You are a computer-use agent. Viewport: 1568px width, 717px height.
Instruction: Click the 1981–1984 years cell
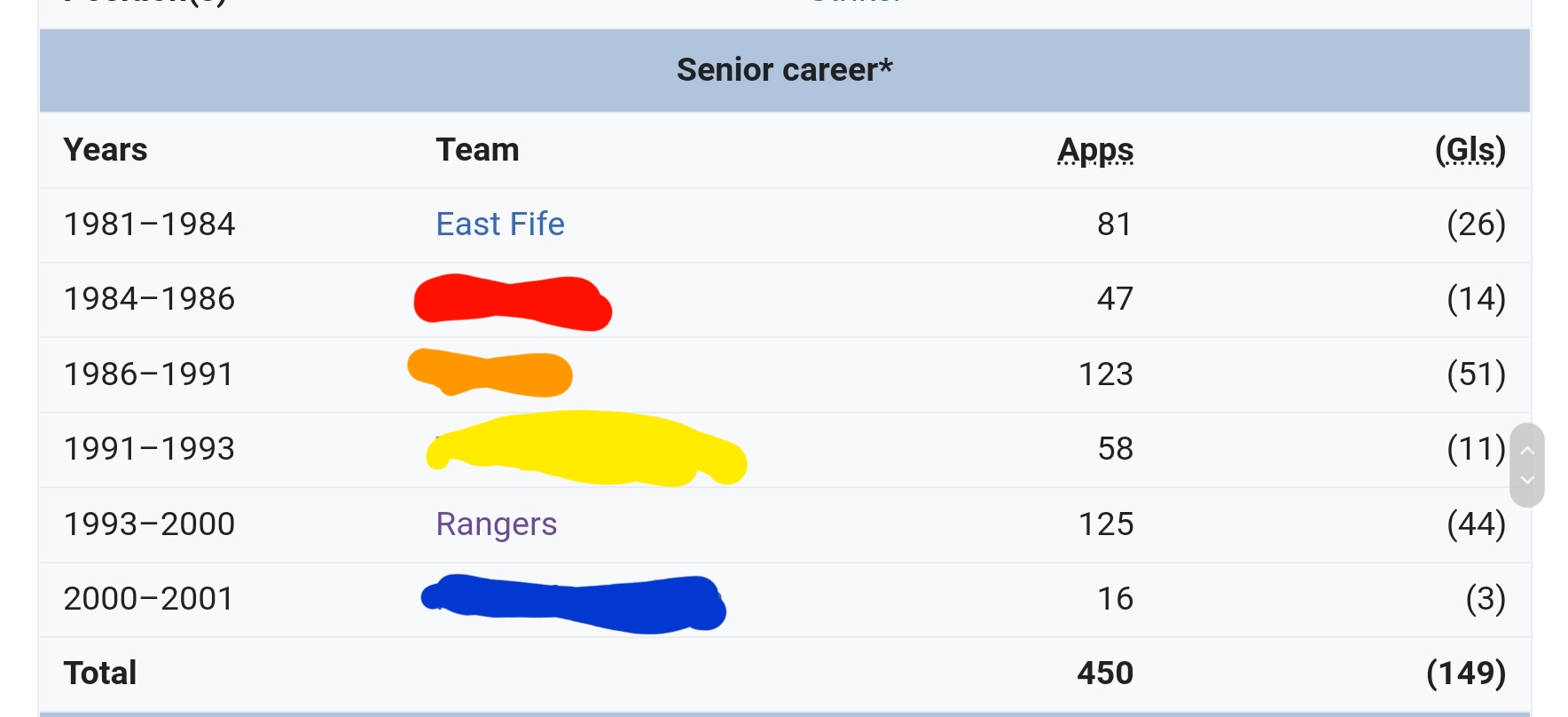point(149,225)
